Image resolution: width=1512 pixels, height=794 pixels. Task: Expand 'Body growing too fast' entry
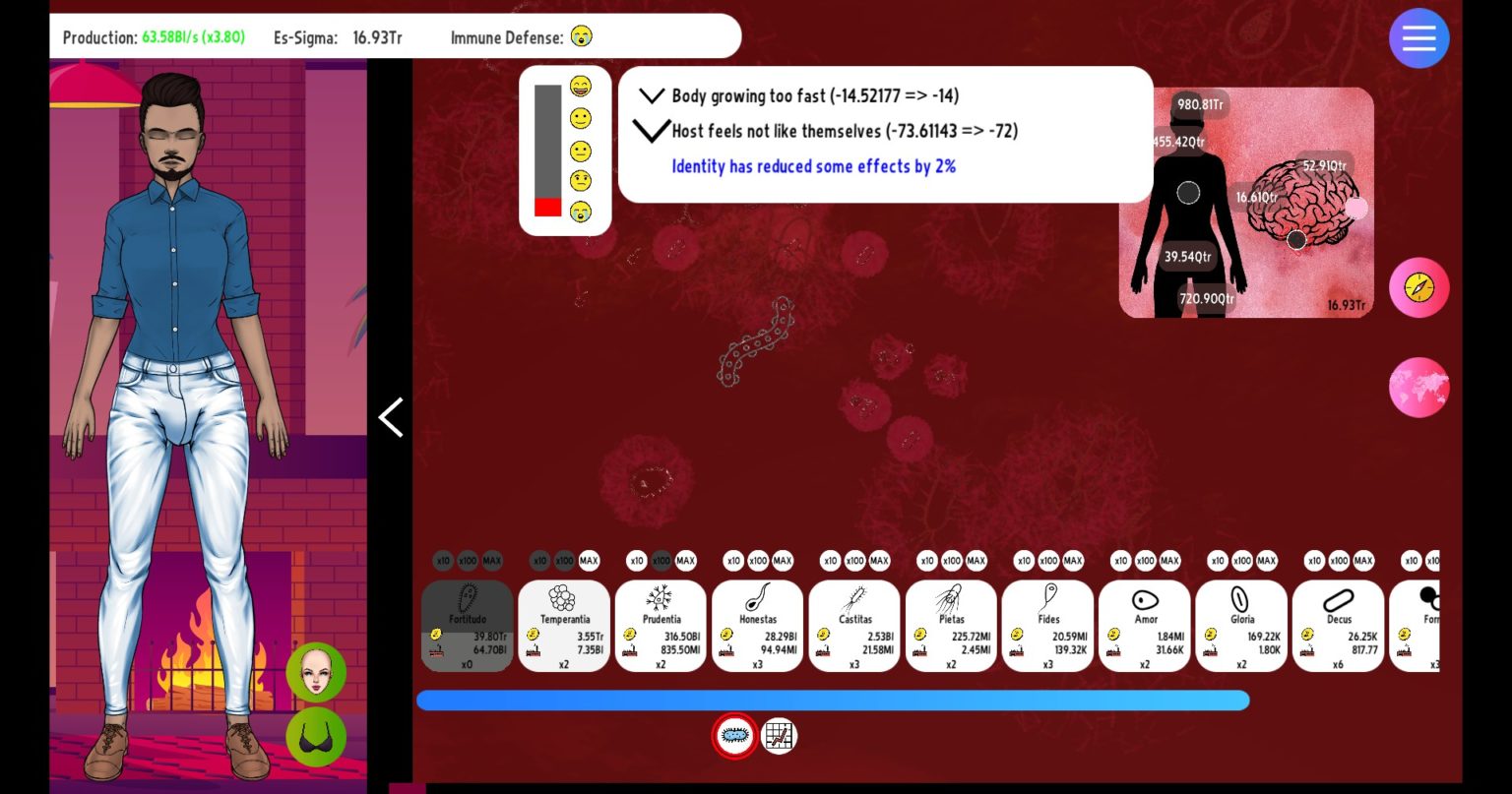coord(652,95)
